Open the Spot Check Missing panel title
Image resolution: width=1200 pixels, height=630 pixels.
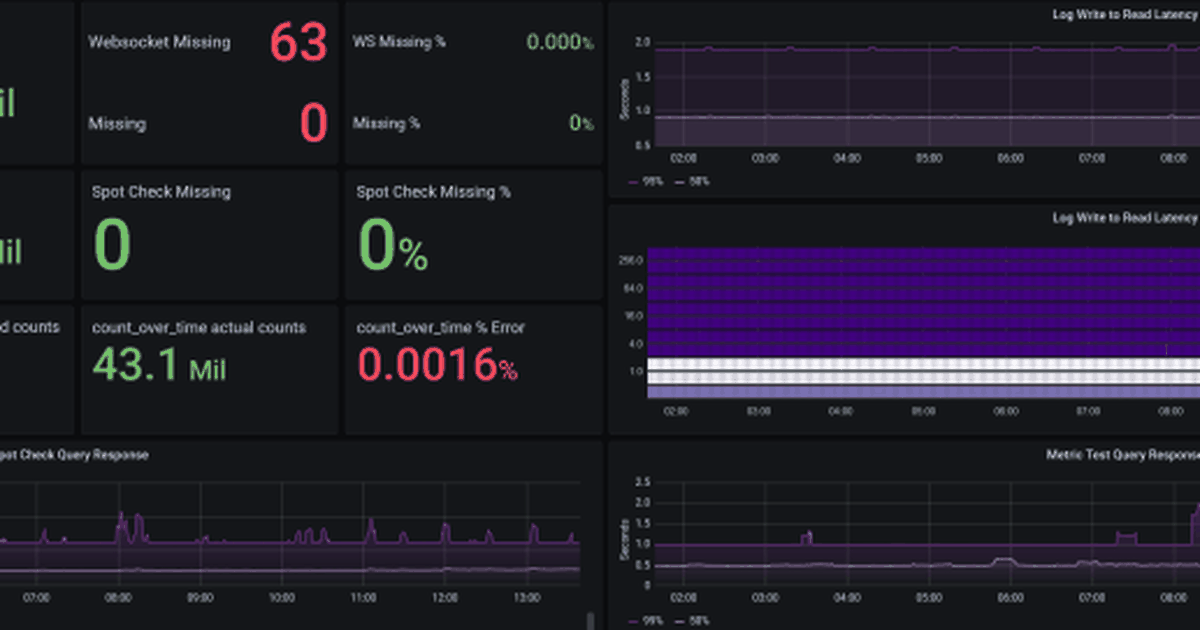[x=161, y=191]
